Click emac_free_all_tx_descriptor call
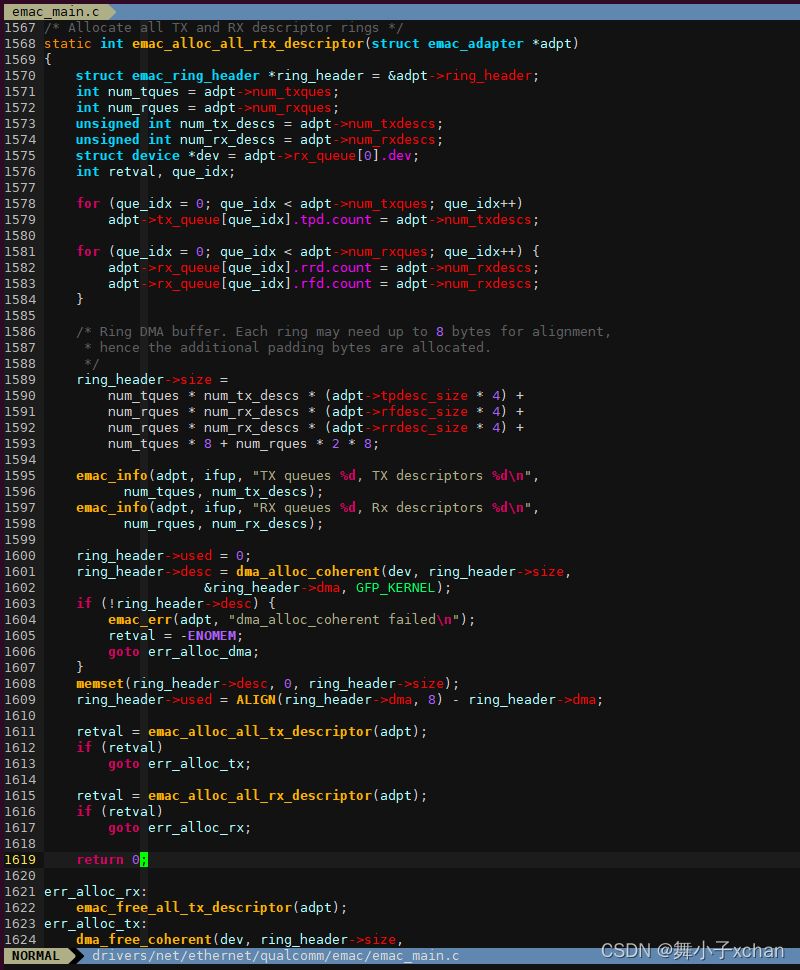Image resolution: width=800 pixels, height=970 pixels. pos(184,908)
